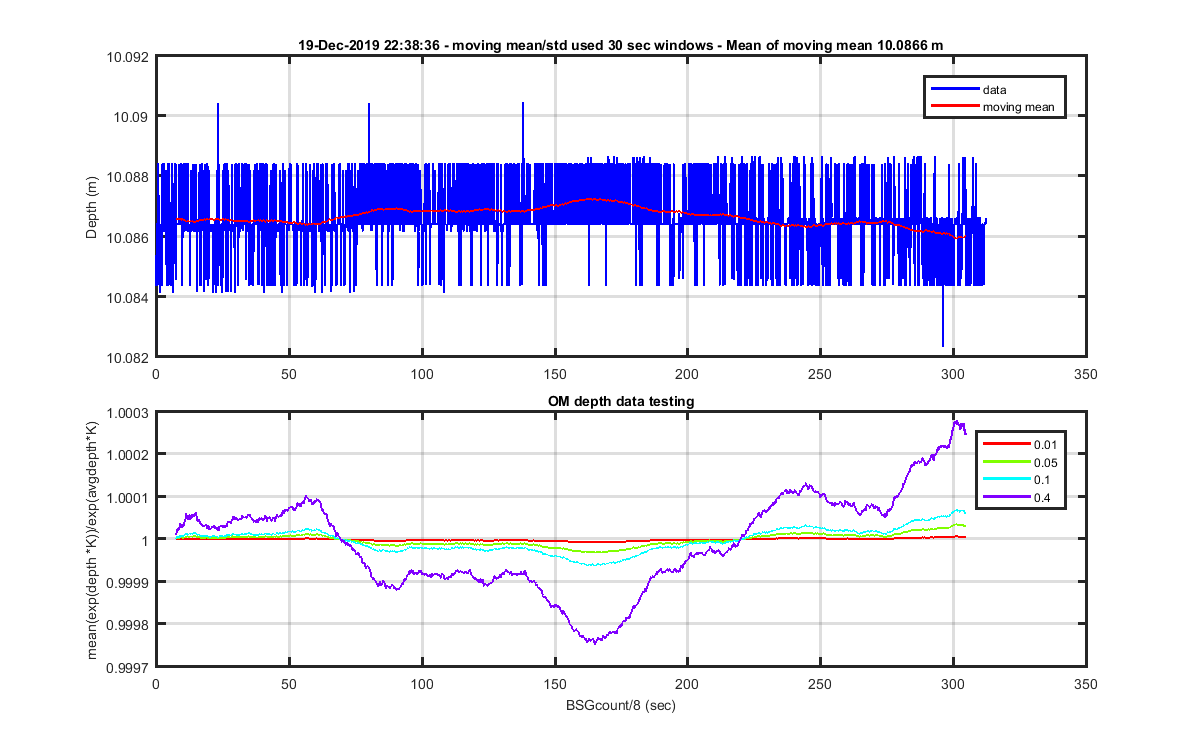The width and height of the screenshot is (1200, 750).
Task: Click the red line sample beside 'moving mean' legend
Action: coord(953,107)
